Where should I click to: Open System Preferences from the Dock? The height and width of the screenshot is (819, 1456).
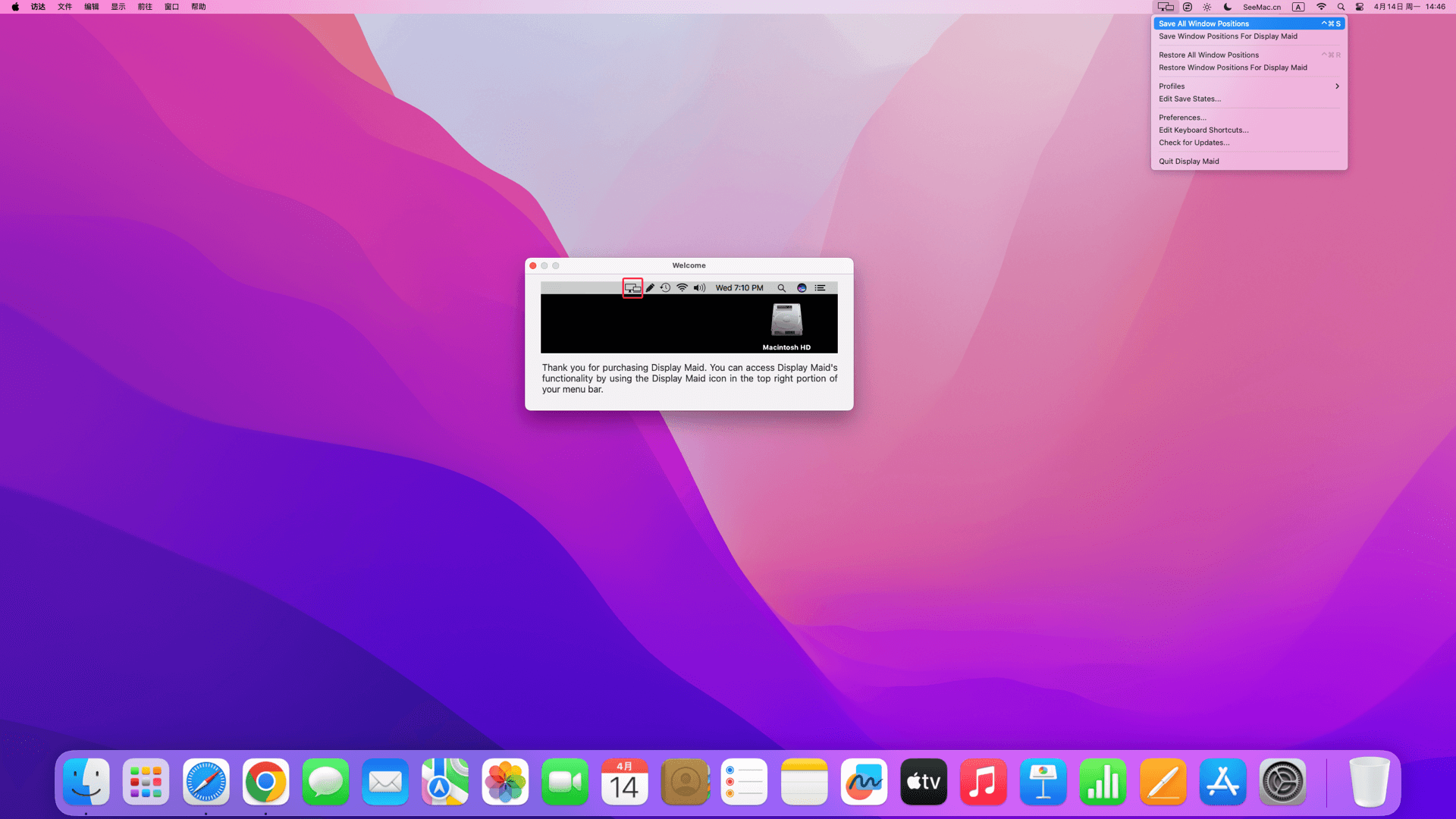tap(1282, 782)
